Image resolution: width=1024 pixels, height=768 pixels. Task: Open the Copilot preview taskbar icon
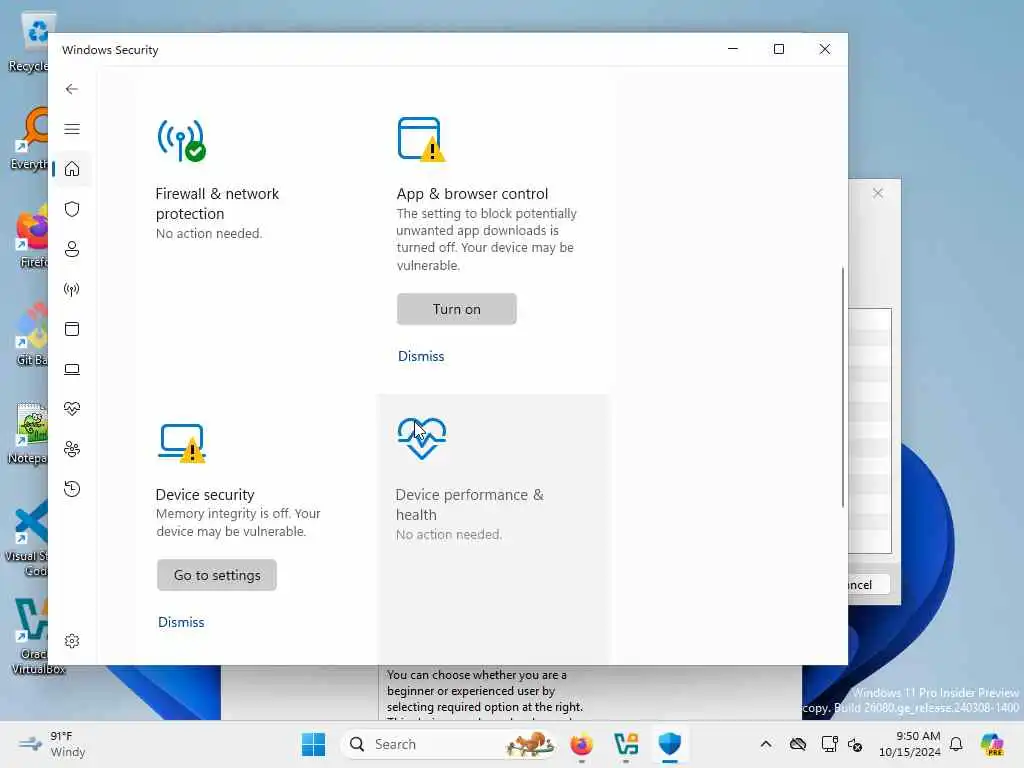pyautogui.click(x=992, y=744)
